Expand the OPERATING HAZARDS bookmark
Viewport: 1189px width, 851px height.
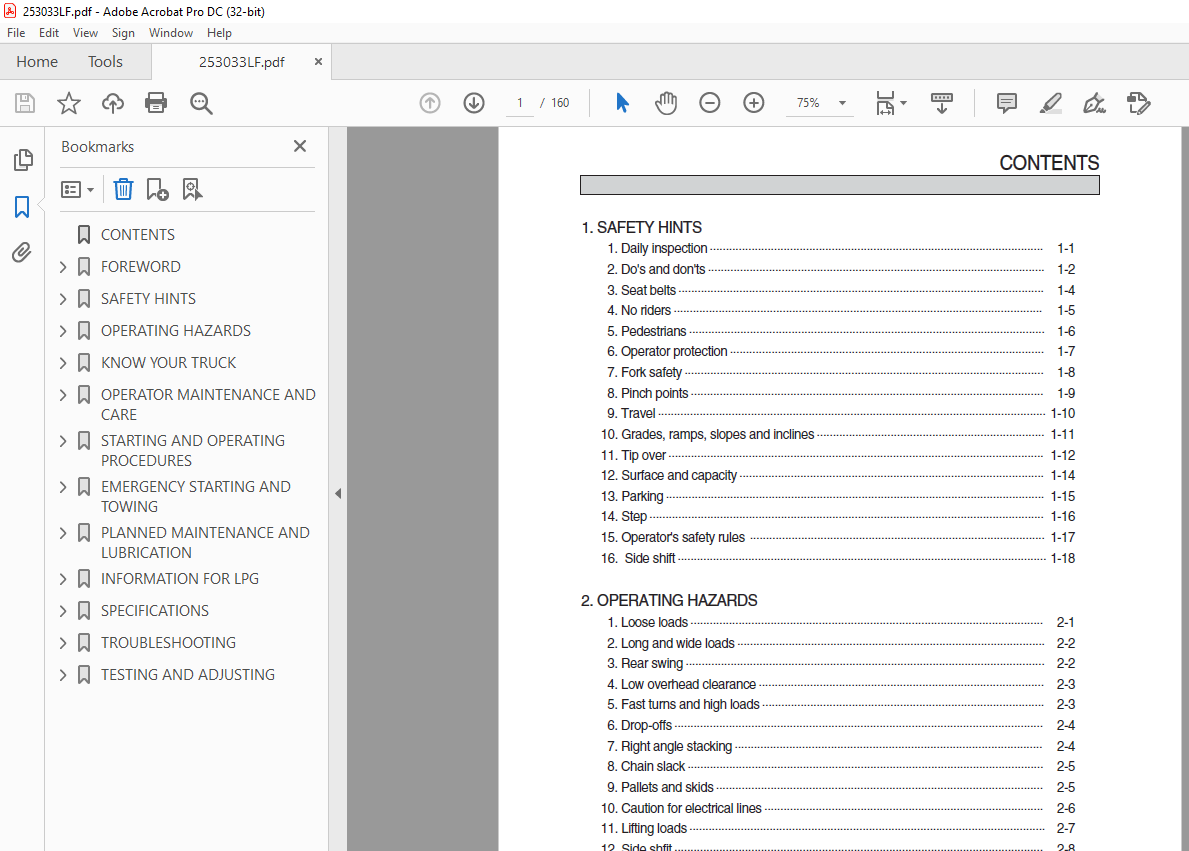click(63, 331)
